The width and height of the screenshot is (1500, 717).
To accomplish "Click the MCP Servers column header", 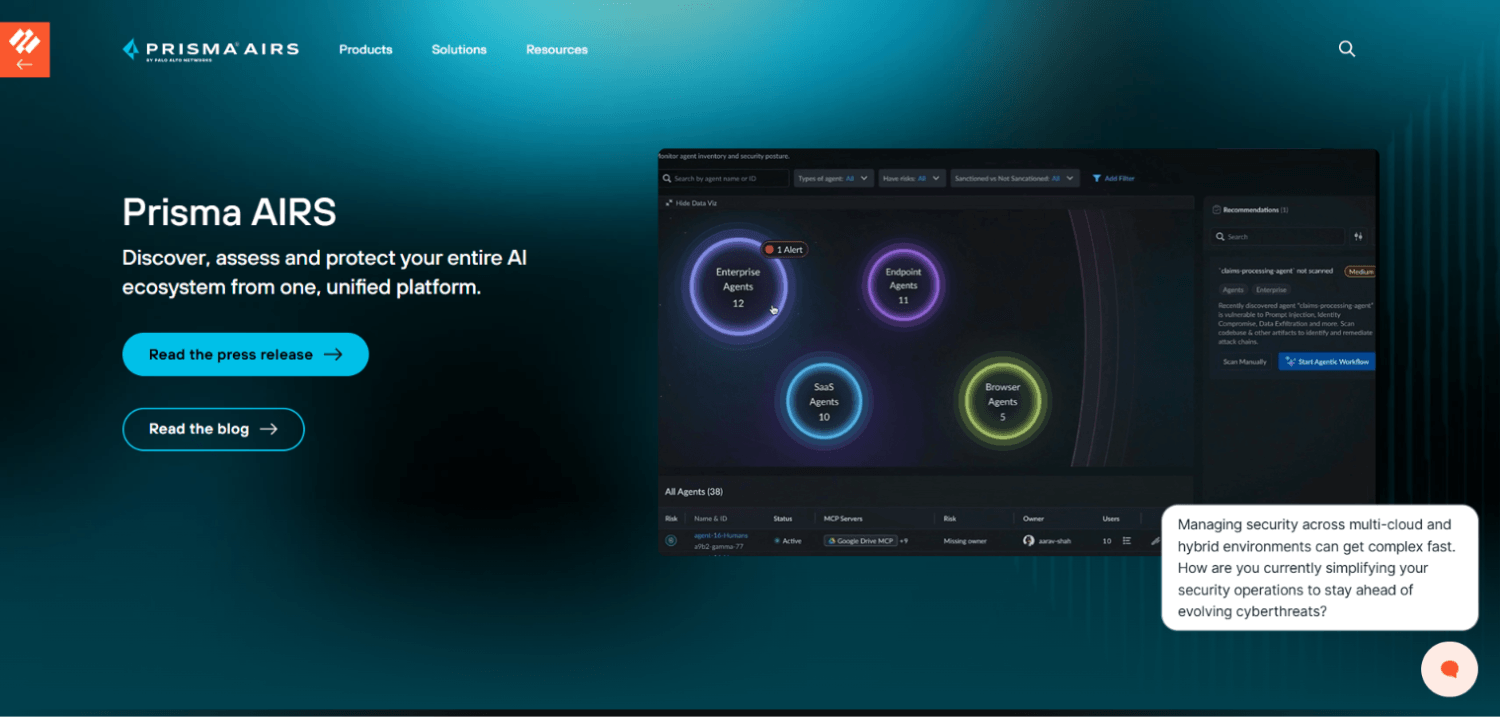I will pos(843,519).
